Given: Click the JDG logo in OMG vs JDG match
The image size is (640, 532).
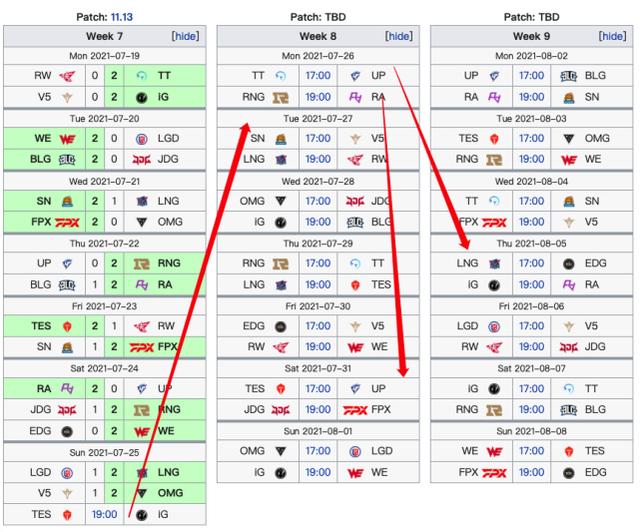Looking at the screenshot, I should 354,200.
